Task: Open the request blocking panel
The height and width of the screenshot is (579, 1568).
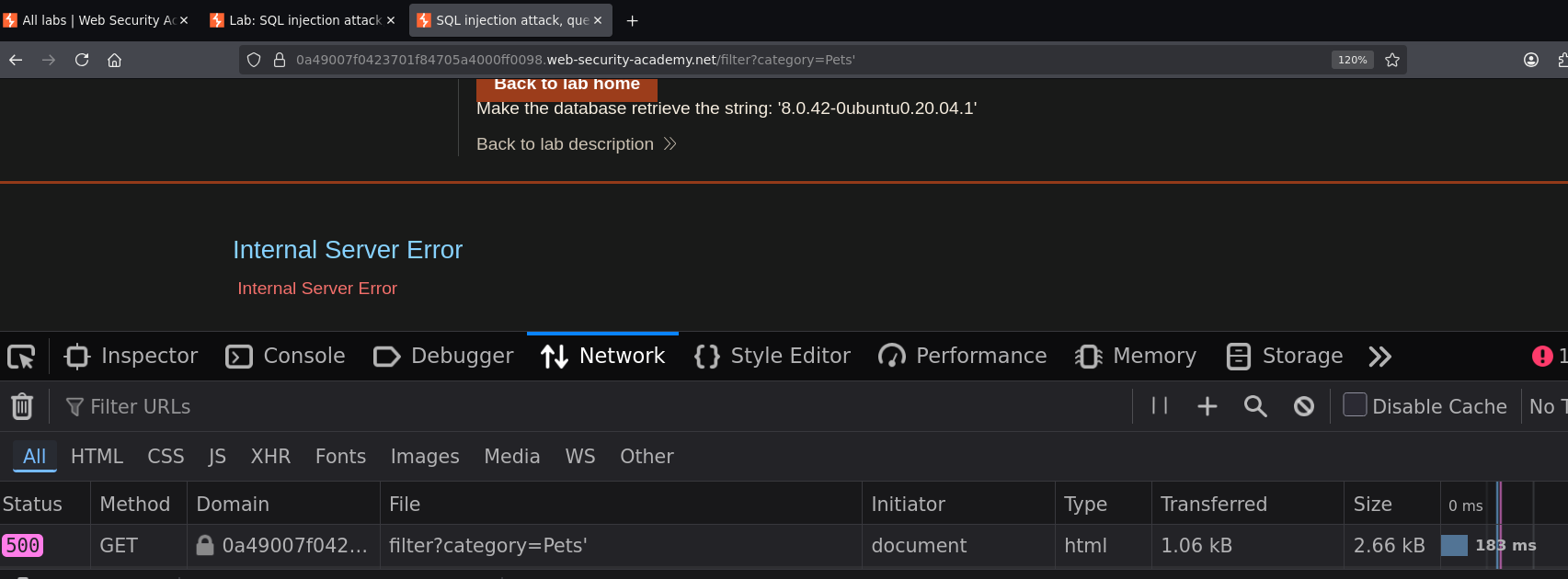Action: 1304,406
